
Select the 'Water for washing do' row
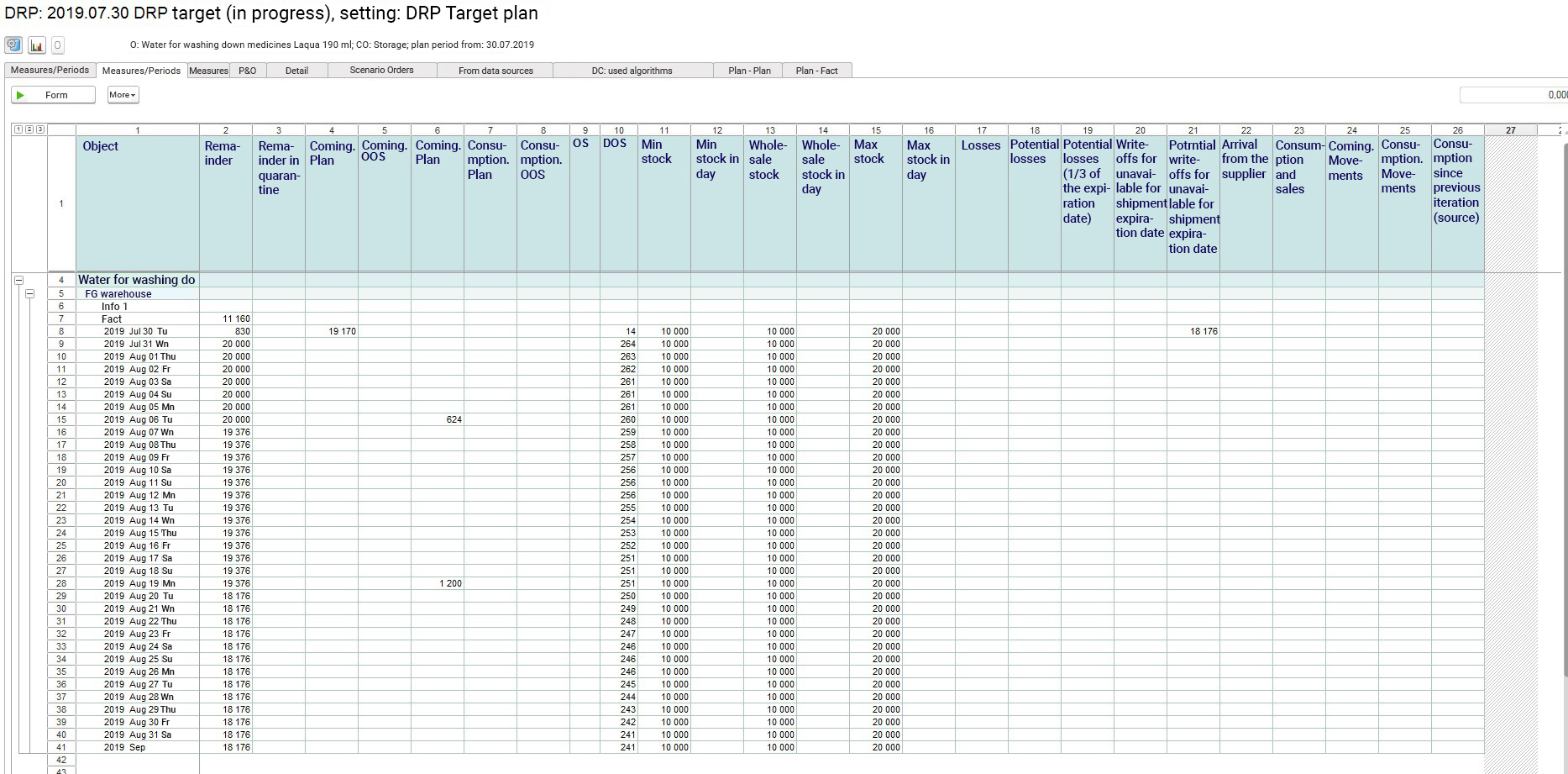tap(138, 280)
